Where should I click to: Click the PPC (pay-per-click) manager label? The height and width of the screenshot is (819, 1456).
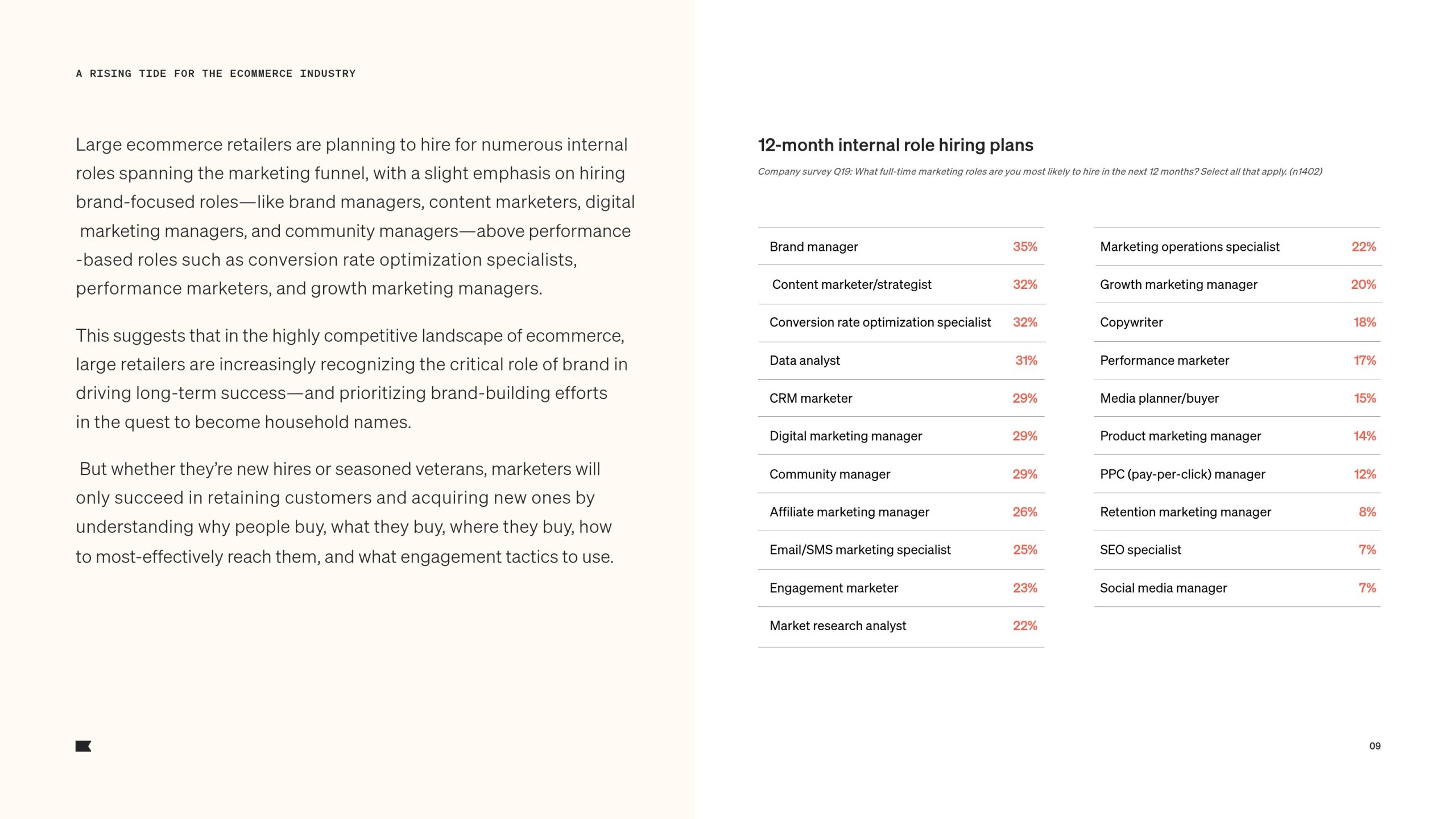click(x=1182, y=474)
